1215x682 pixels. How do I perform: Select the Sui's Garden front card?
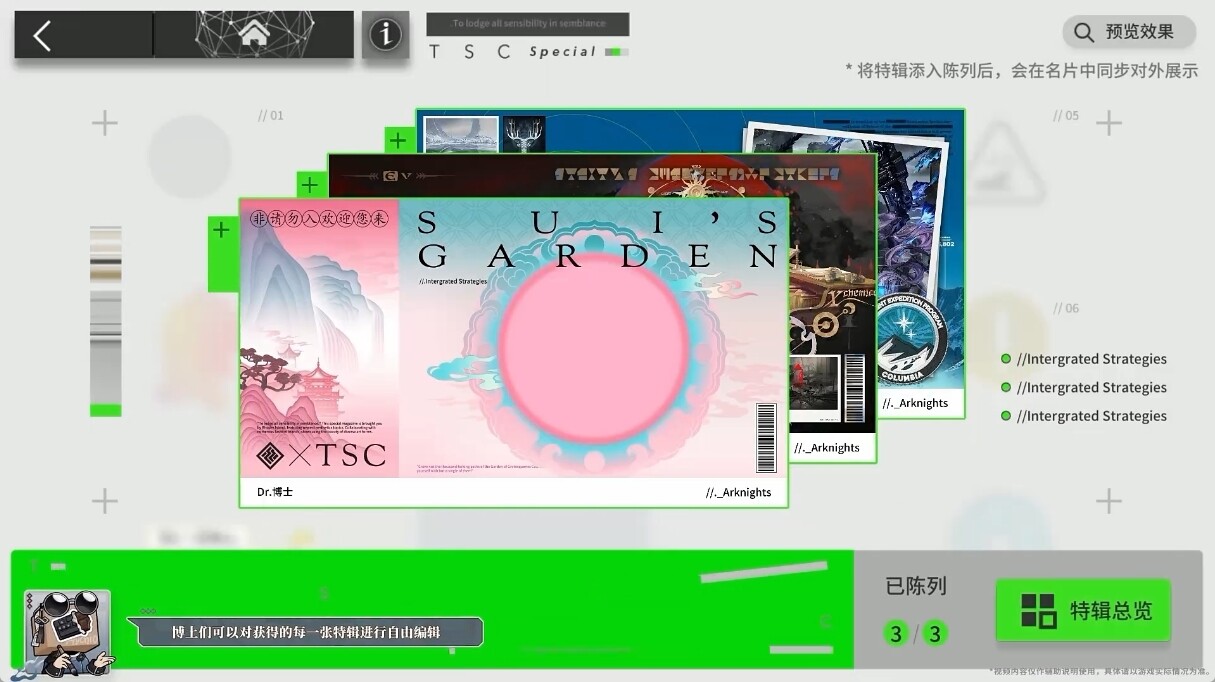[513, 352]
